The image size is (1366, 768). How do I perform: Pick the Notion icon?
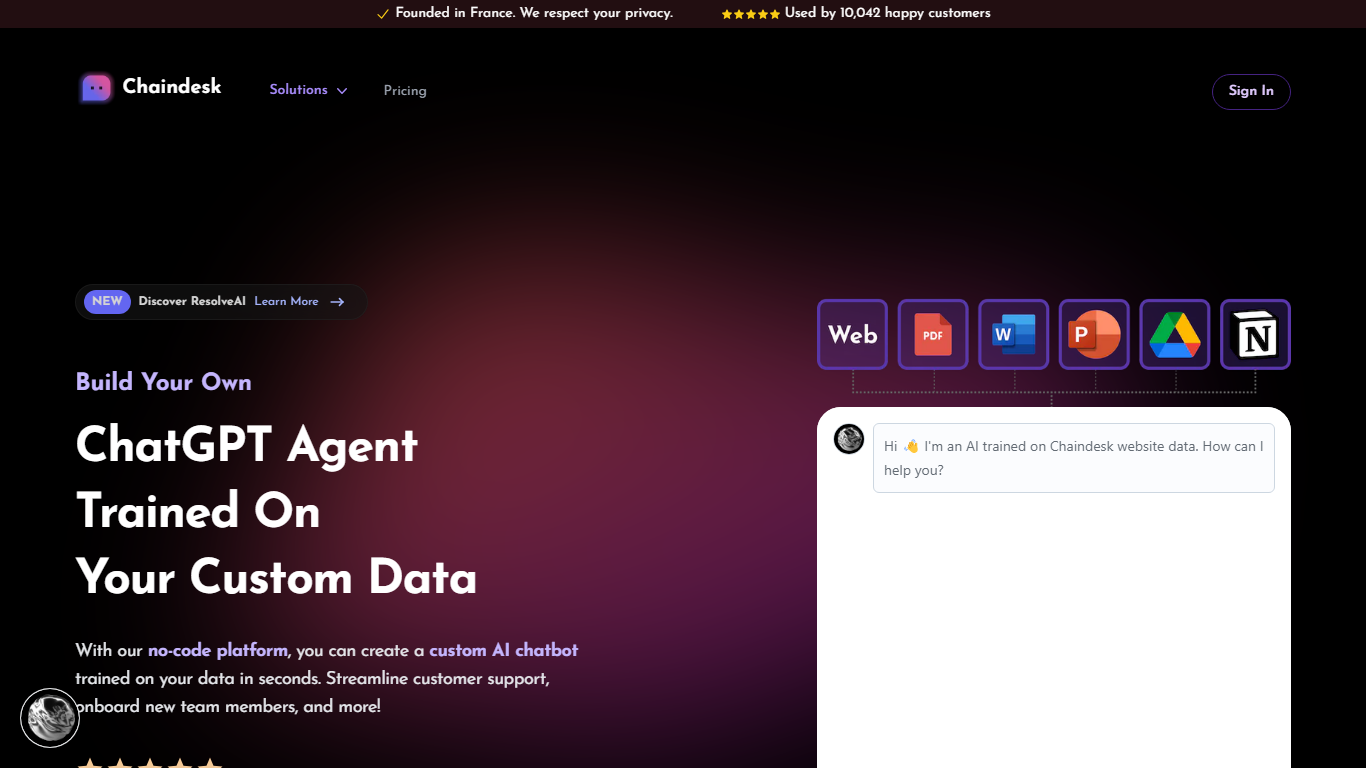tap(1256, 335)
